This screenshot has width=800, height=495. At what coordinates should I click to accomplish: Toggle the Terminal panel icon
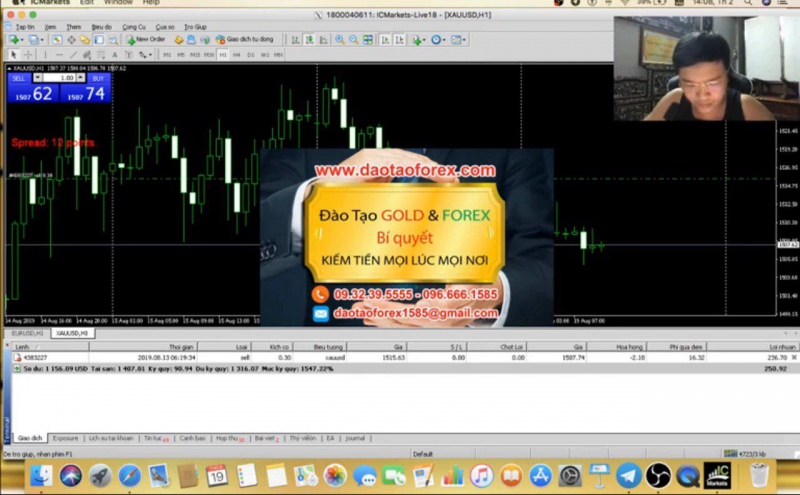99,39
